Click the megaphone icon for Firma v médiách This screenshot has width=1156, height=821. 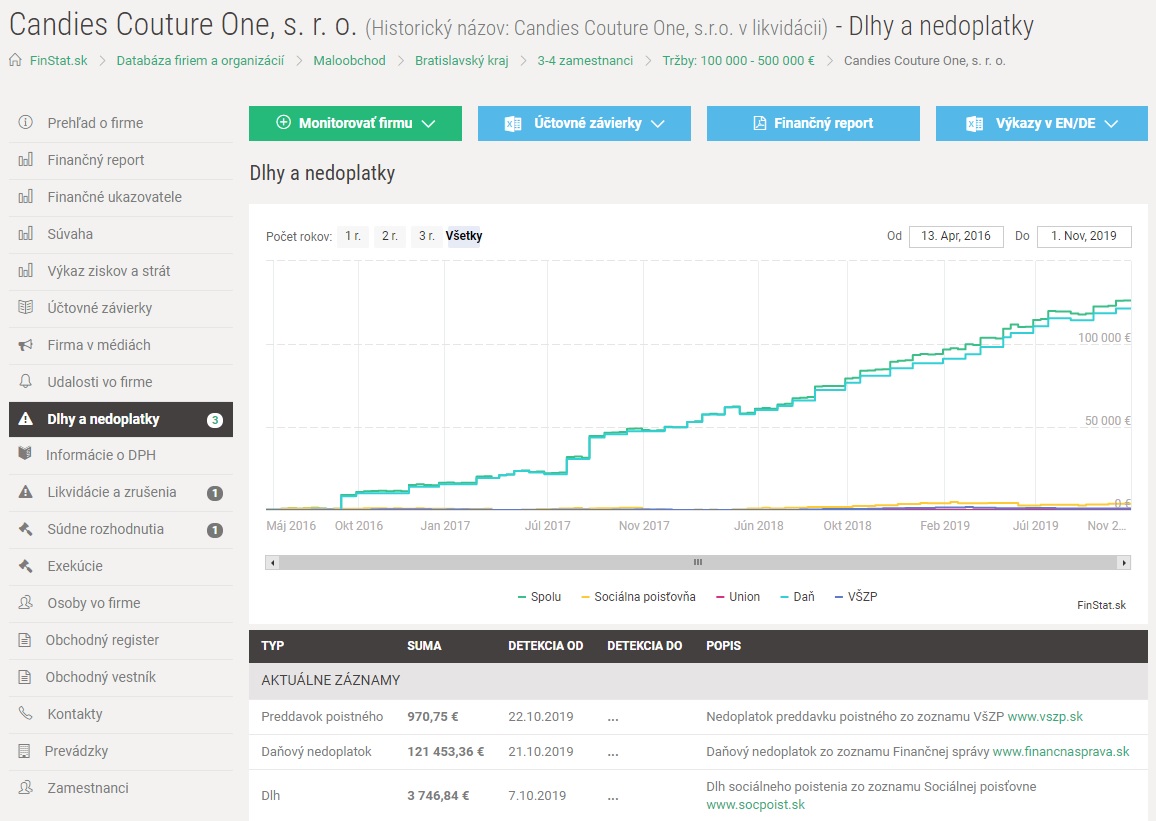(x=26, y=345)
